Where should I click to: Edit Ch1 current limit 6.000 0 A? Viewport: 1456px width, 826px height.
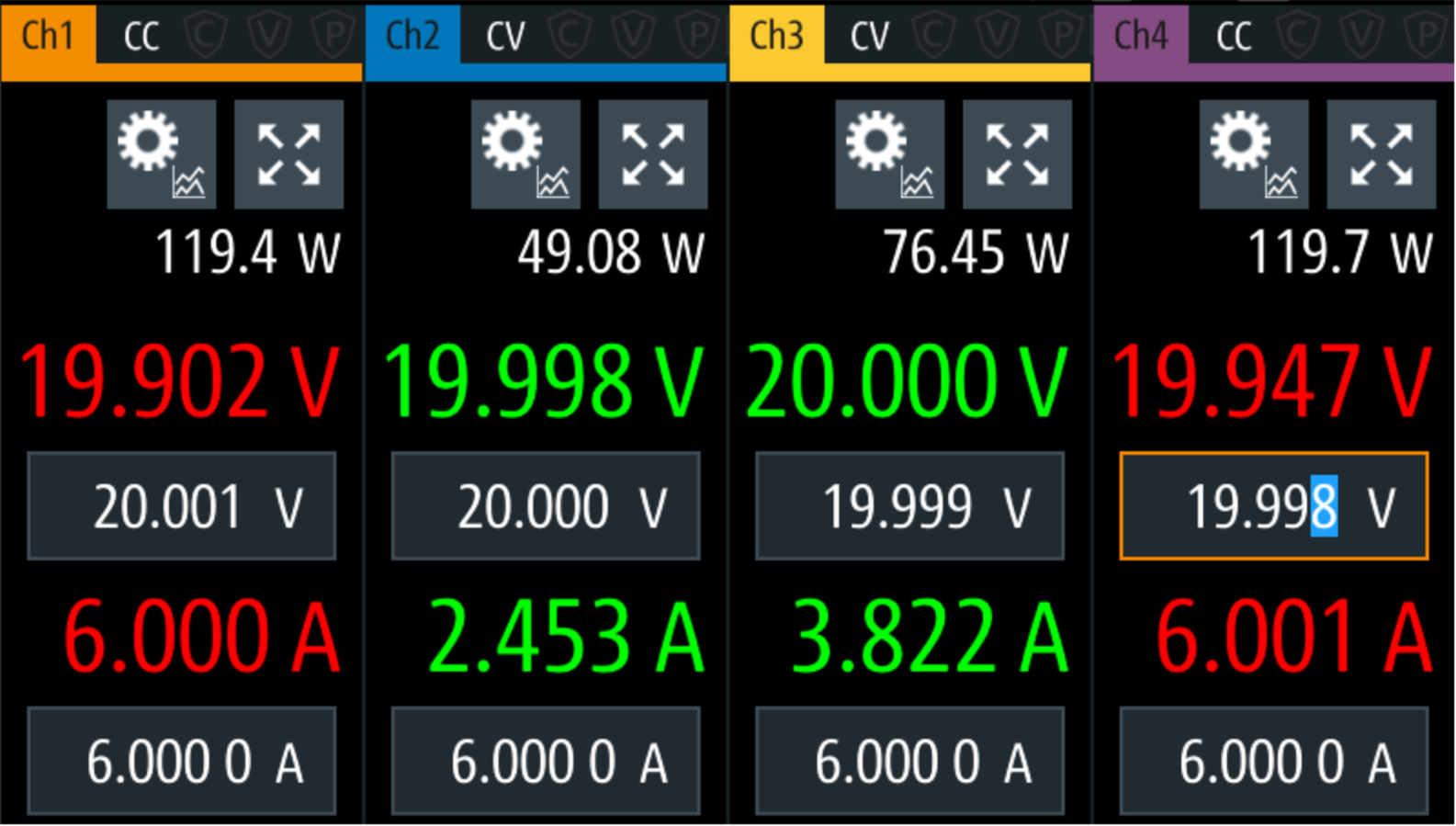pyautogui.click(x=182, y=761)
